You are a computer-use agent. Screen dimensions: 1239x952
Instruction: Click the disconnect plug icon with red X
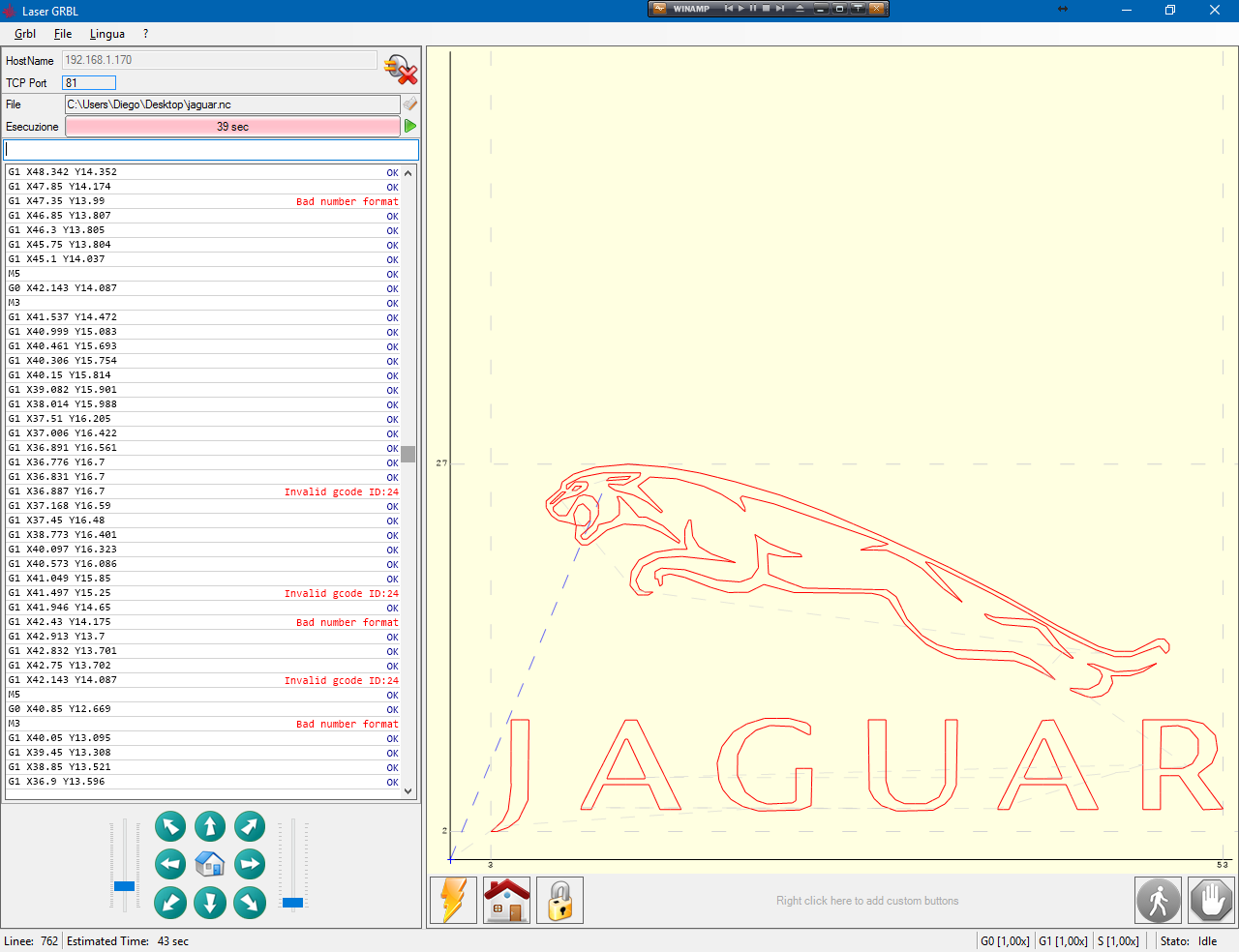[401, 70]
